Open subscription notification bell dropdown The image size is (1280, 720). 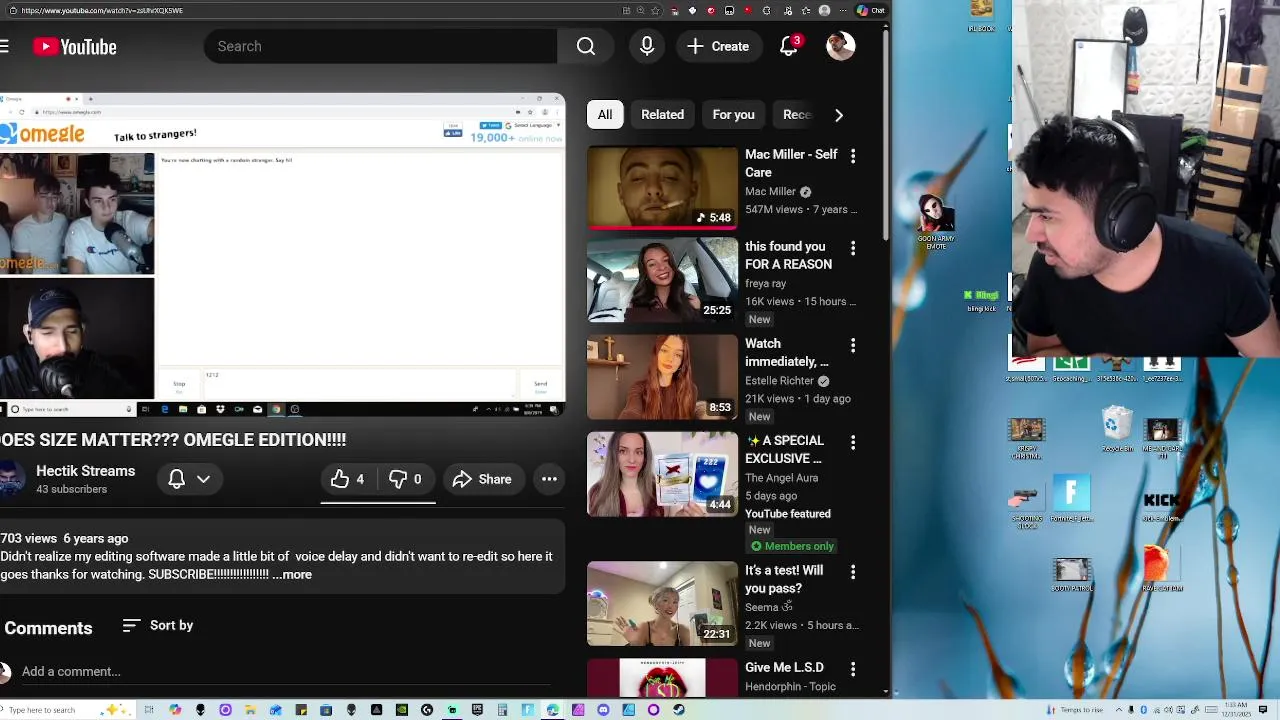coord(189,479)
